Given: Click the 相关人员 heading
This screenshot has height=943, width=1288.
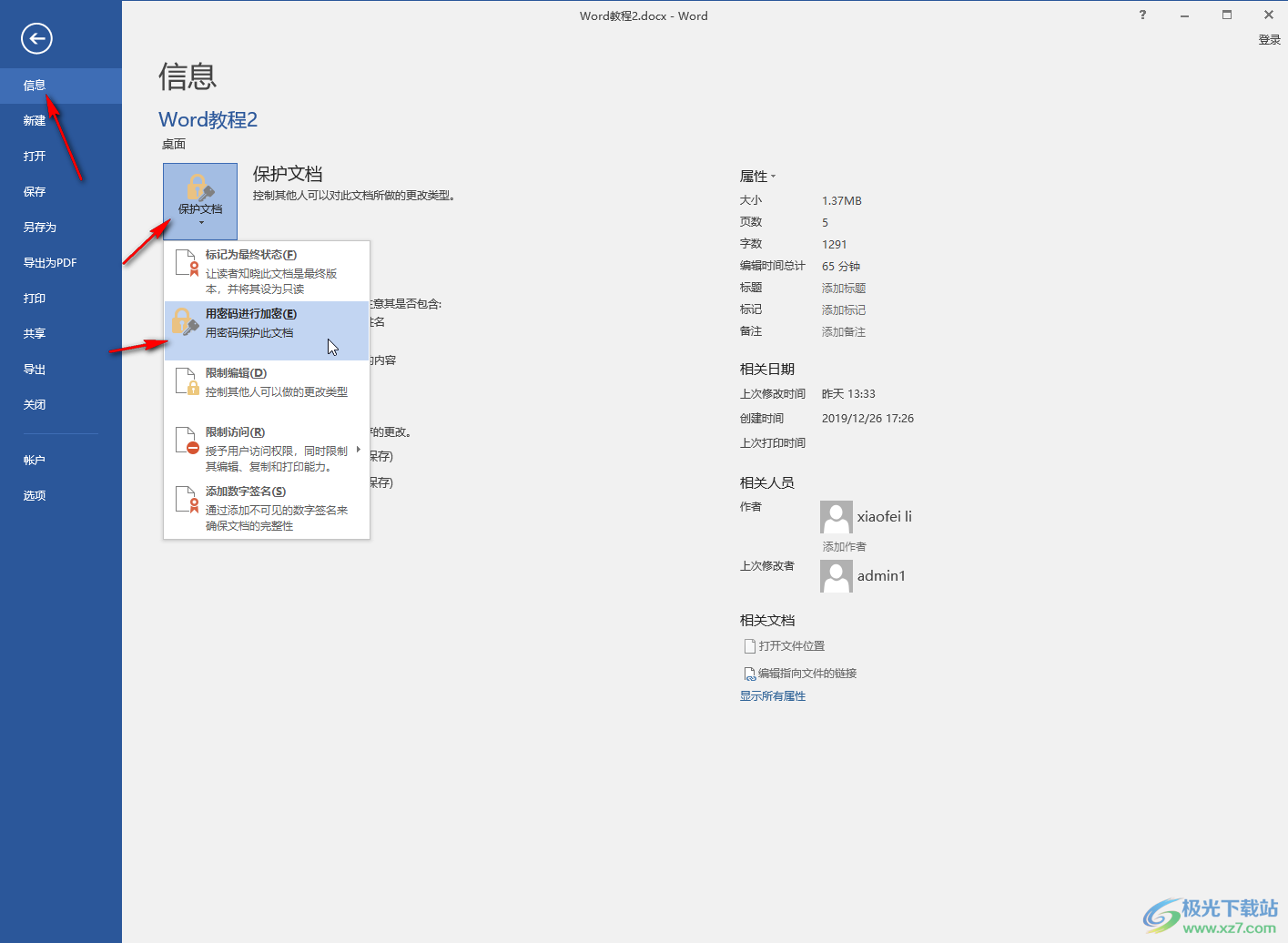Looking at the screenshot, I should pos(767,483).
